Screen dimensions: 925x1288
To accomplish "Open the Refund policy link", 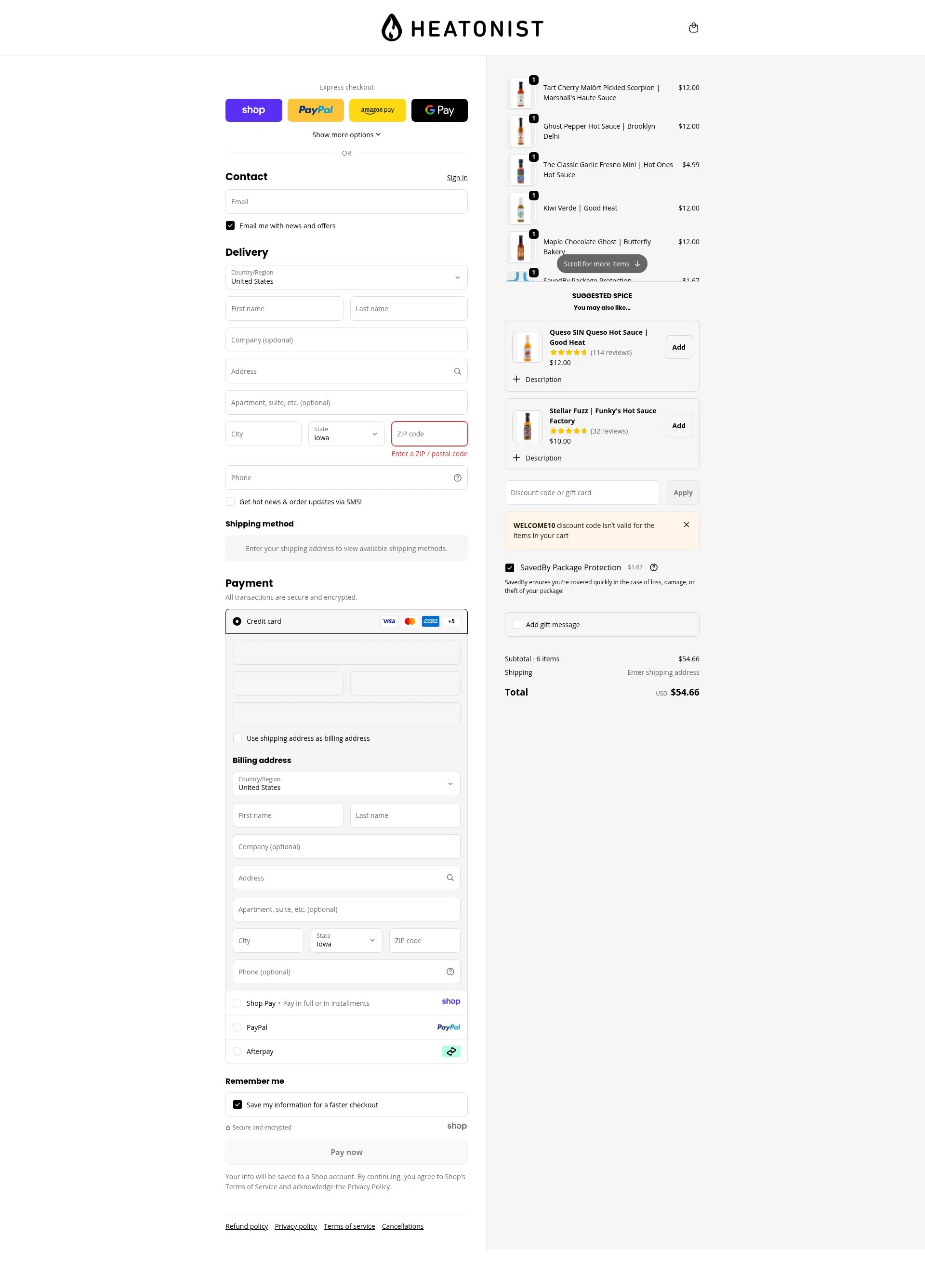I will [247, 1227].
